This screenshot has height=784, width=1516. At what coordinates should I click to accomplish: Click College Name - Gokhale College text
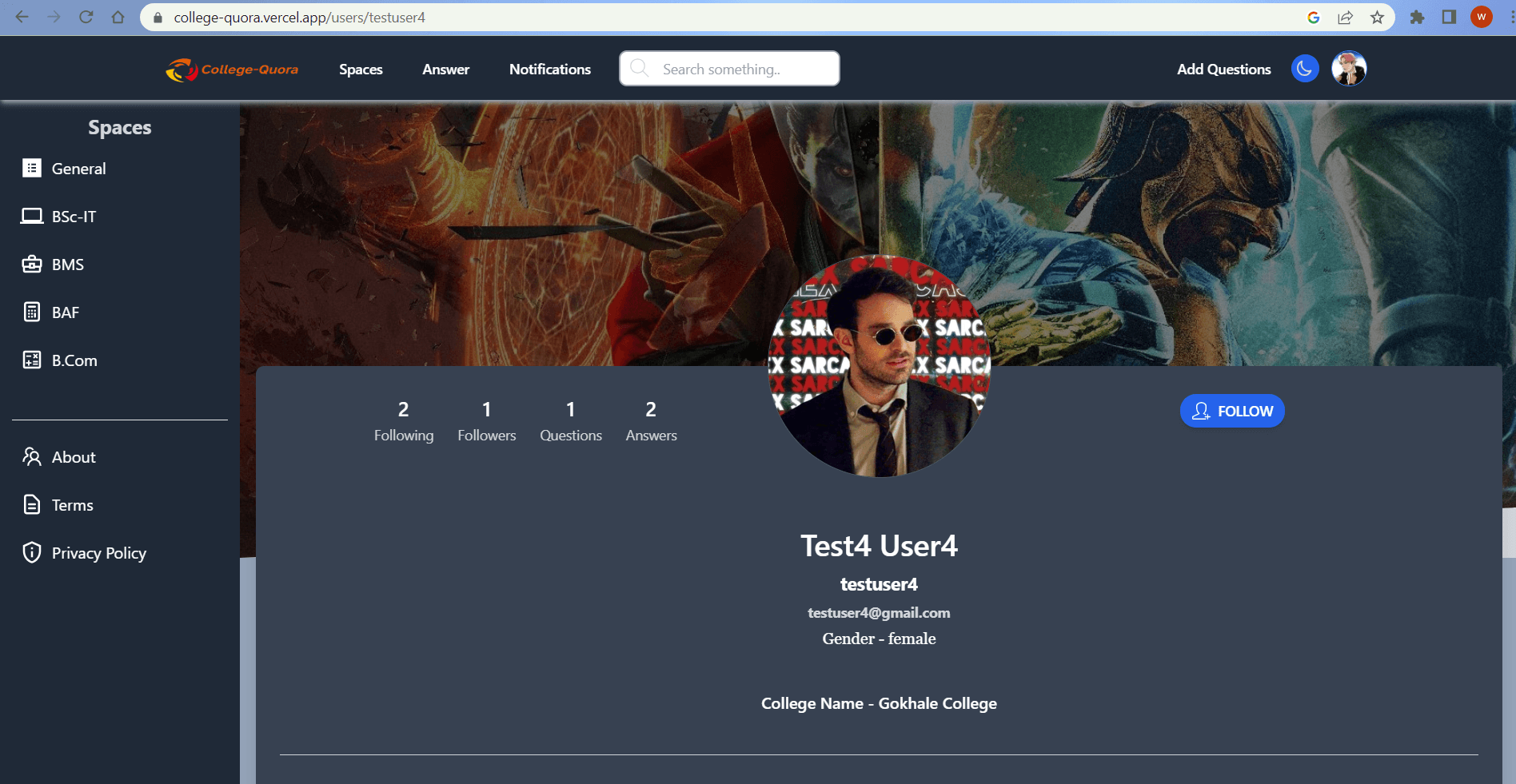(879, 703)
